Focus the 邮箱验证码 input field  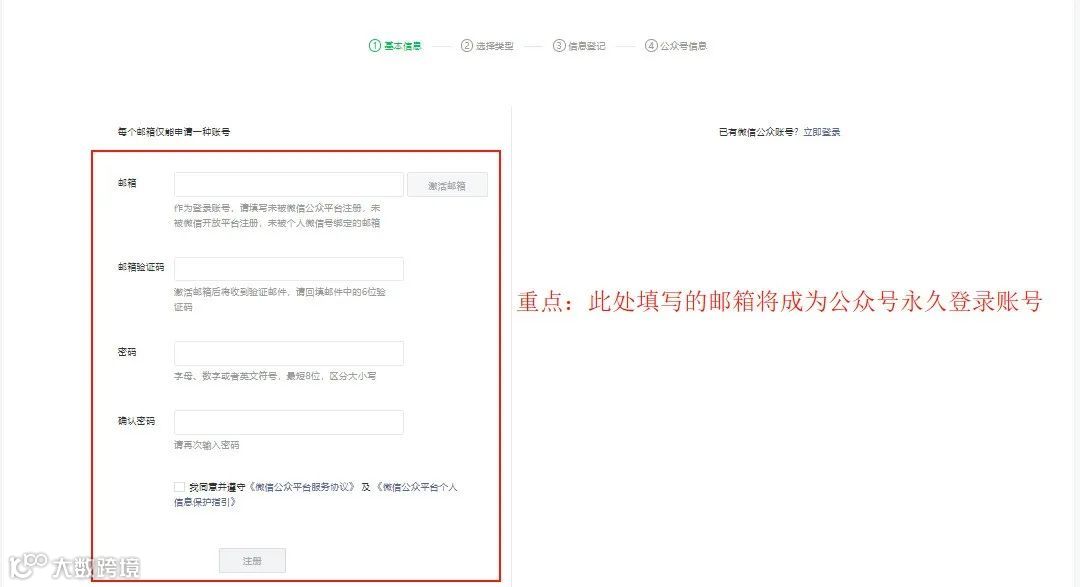(289, 269)
